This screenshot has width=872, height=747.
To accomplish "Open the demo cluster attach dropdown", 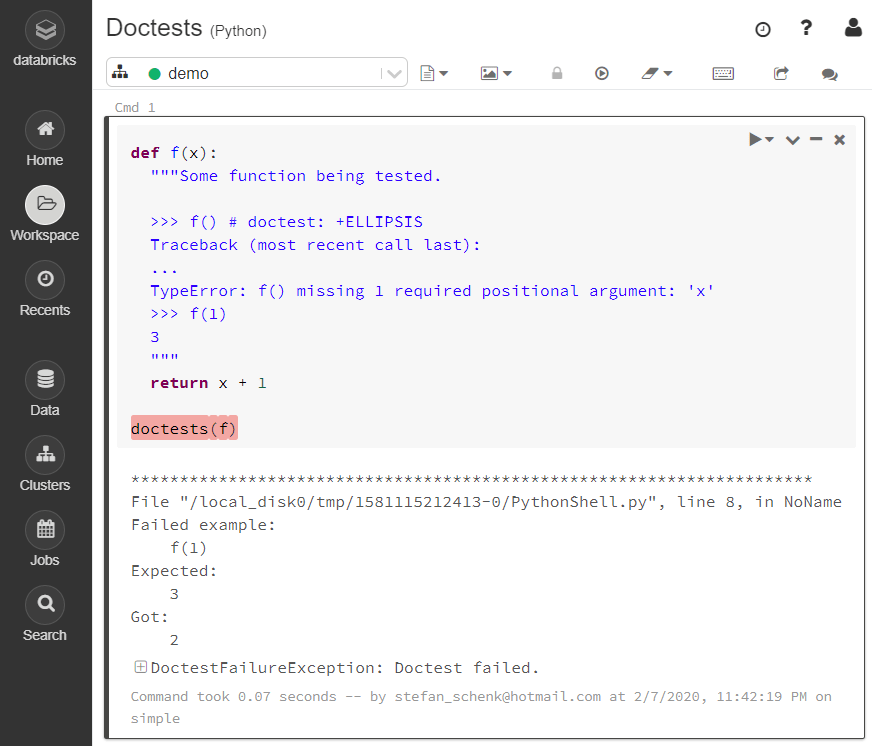I will [393, 72].
